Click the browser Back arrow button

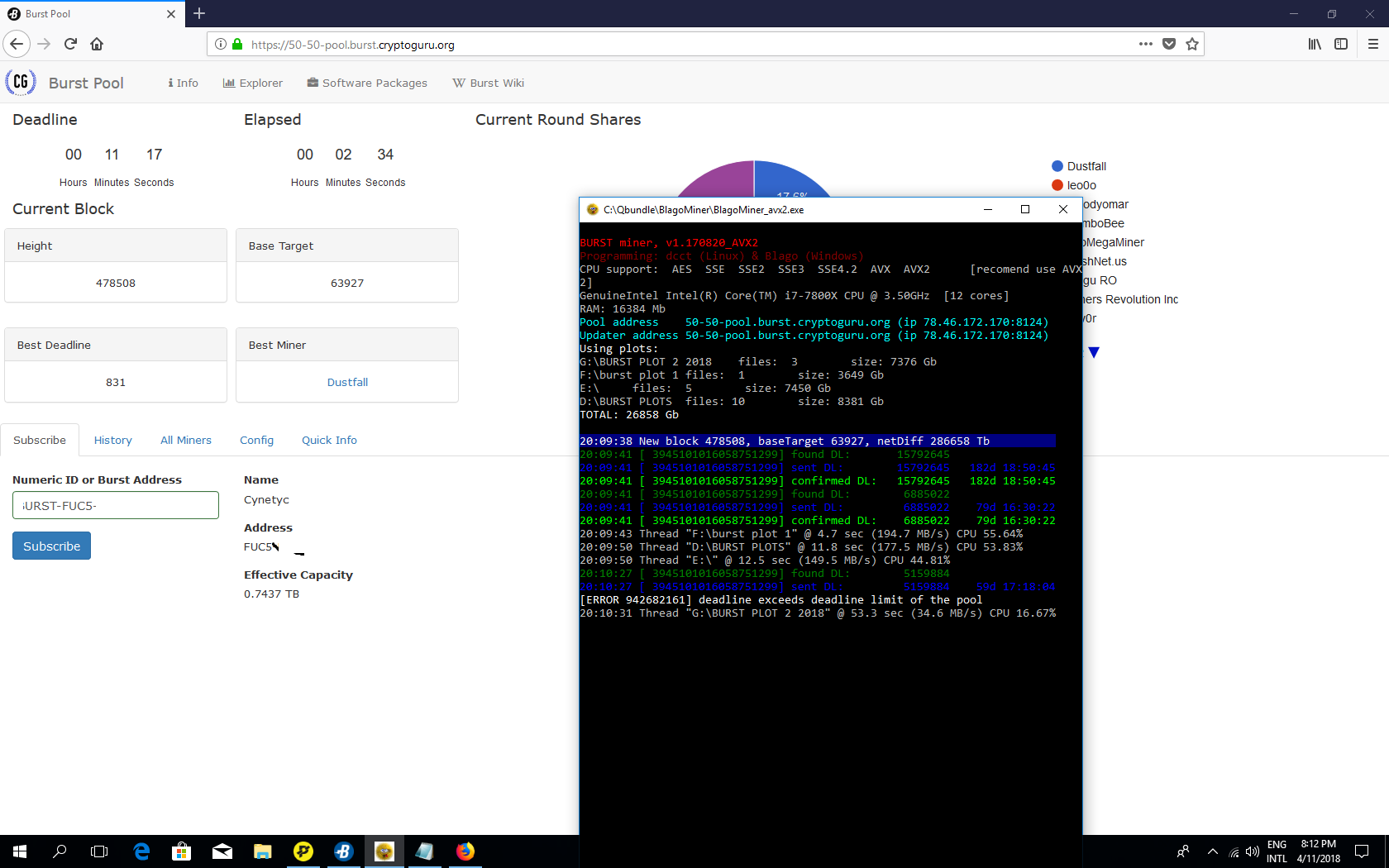pyautogui.click(x=17, y=44)
